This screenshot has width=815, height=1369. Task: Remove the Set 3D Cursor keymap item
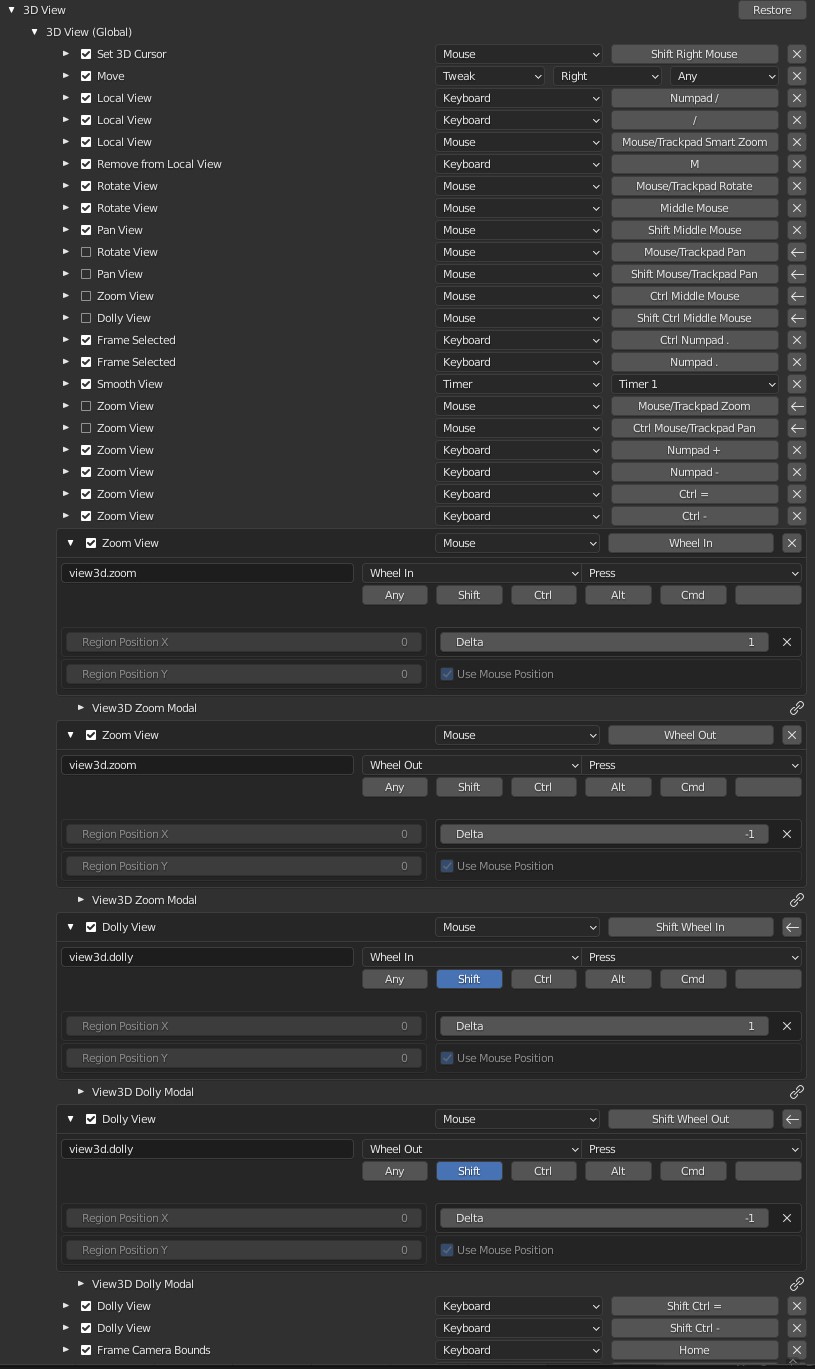point(796,54)
